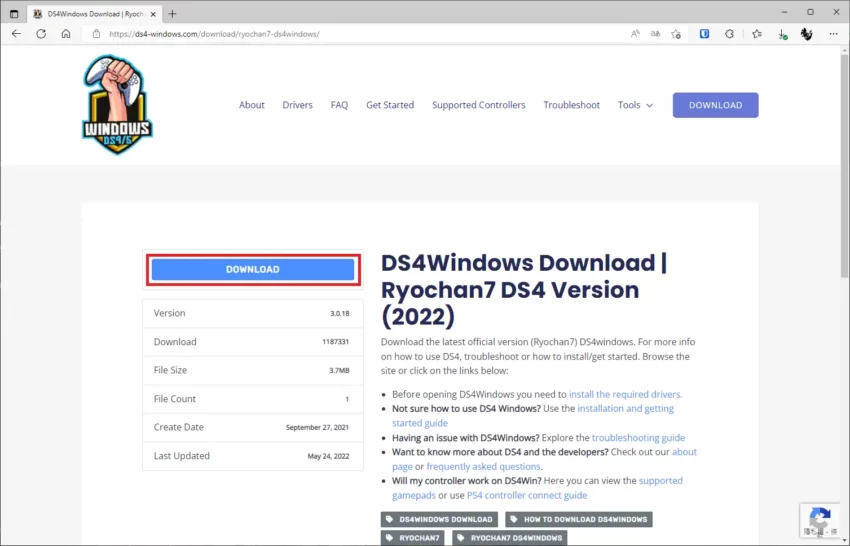
Task: Click the purple DOWNLOAD header button
Action: pos(716,105)
